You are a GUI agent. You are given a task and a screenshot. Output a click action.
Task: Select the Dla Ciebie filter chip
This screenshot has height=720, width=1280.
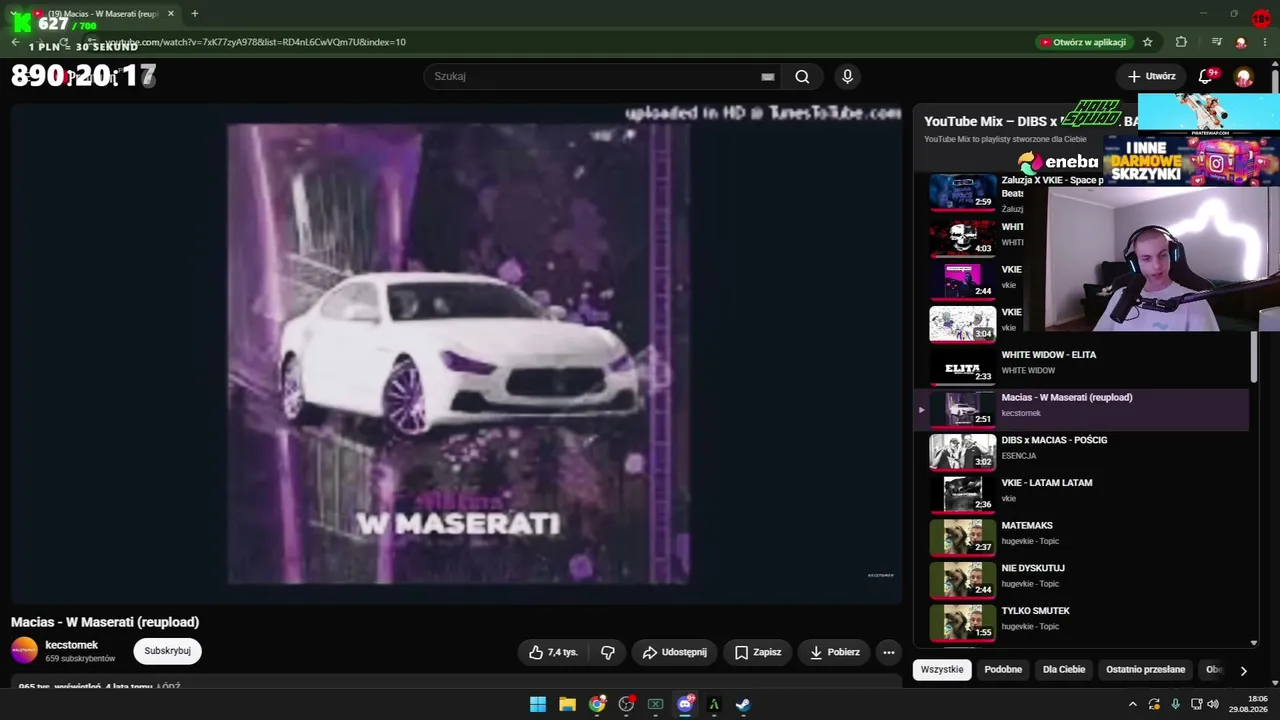coord(1064,670)
